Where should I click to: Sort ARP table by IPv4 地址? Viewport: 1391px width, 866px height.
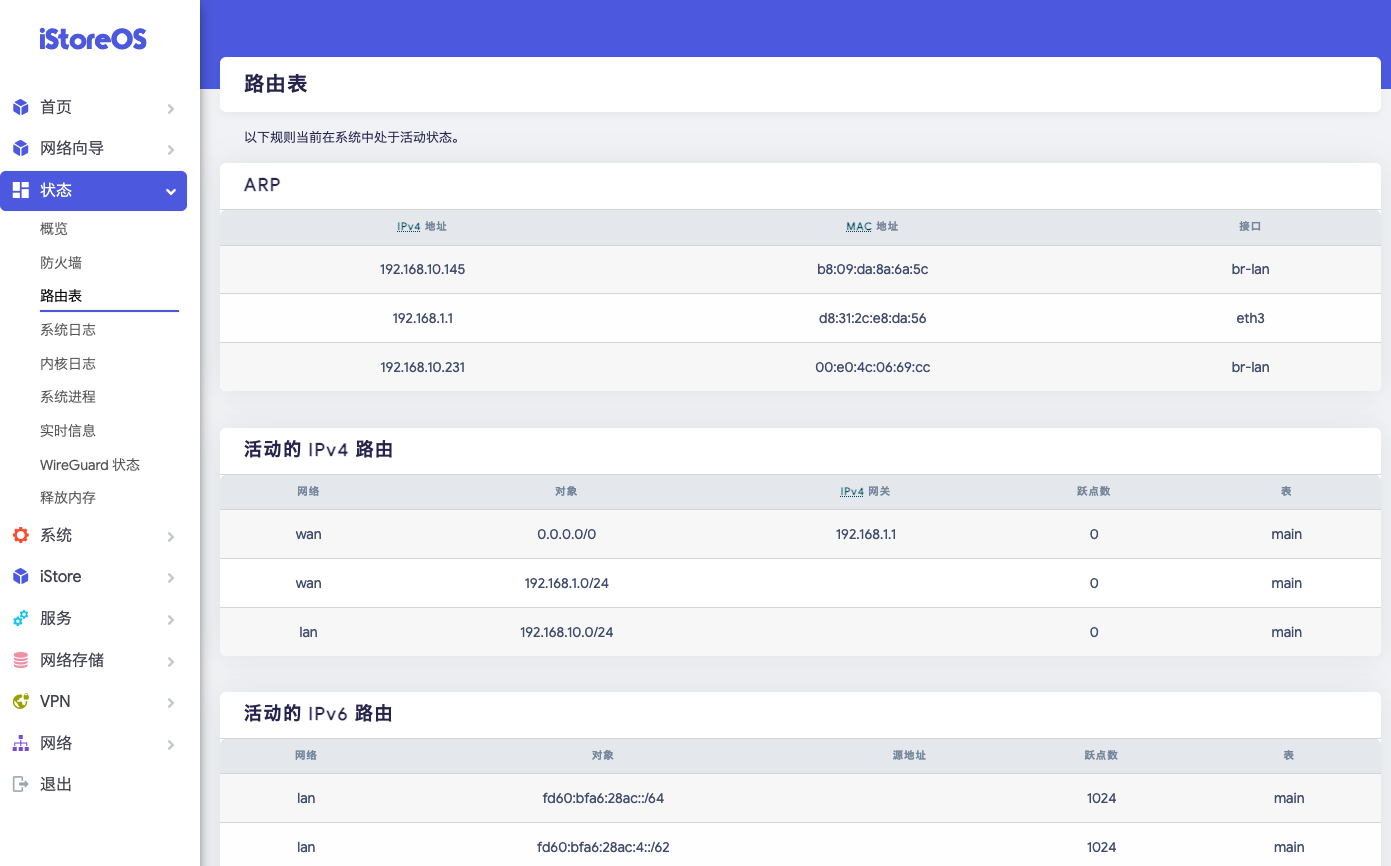(422, 226)
